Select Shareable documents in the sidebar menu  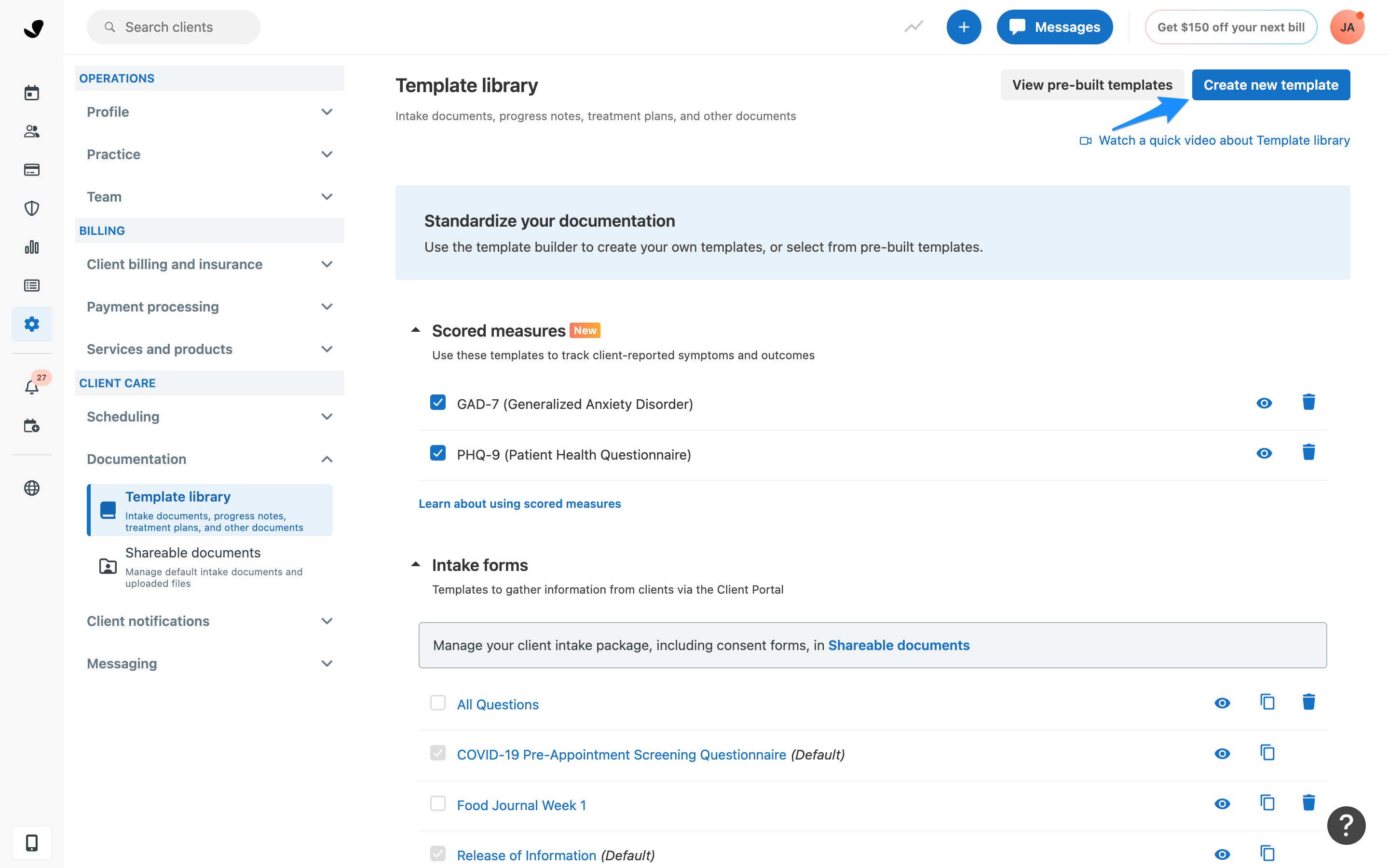click(x=193, y=552)
